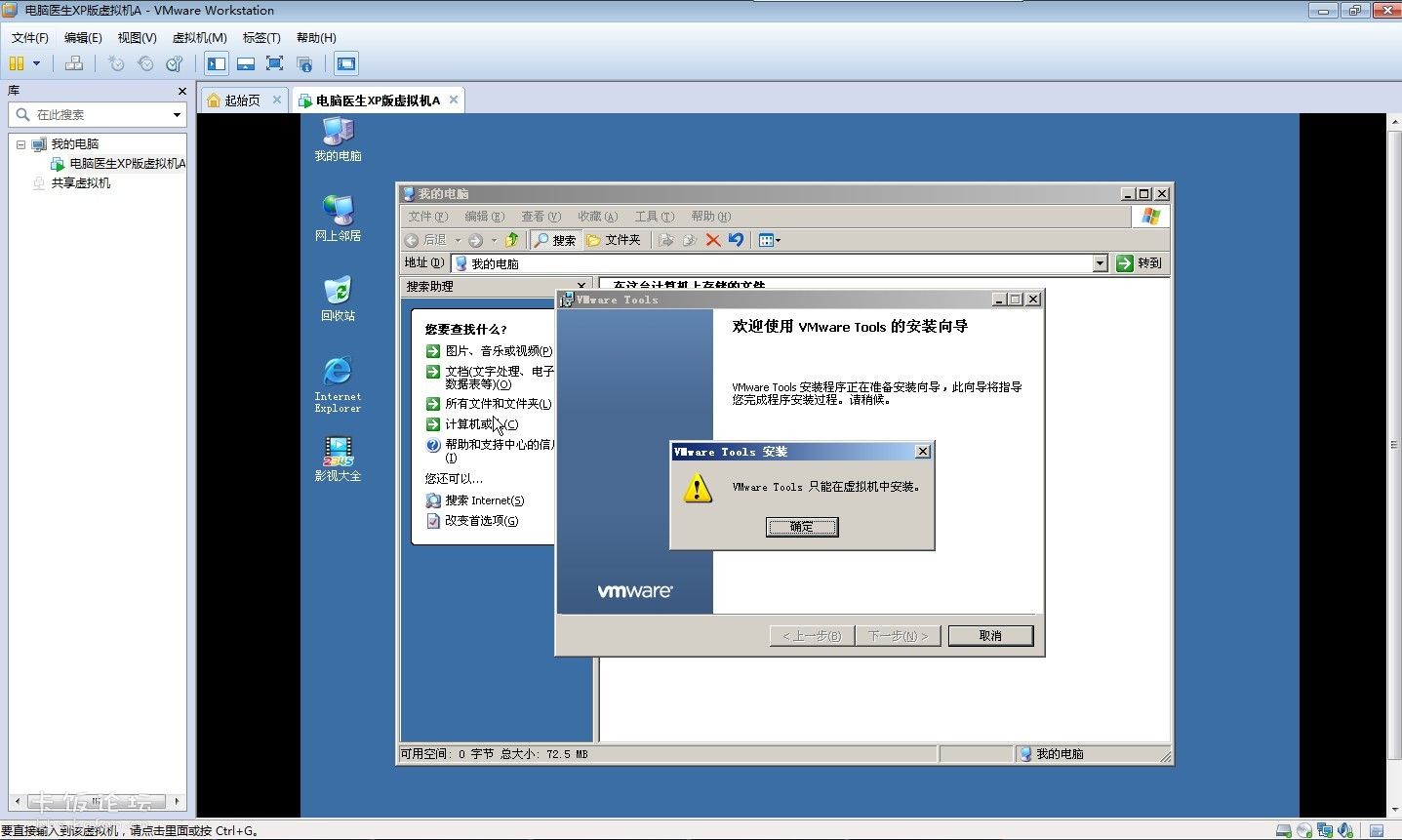Click the up-folder icon in explorer

pos(511,240)
